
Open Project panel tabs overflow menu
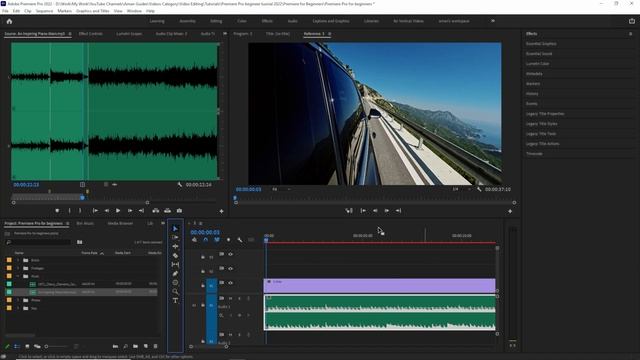tap(163, 223)
